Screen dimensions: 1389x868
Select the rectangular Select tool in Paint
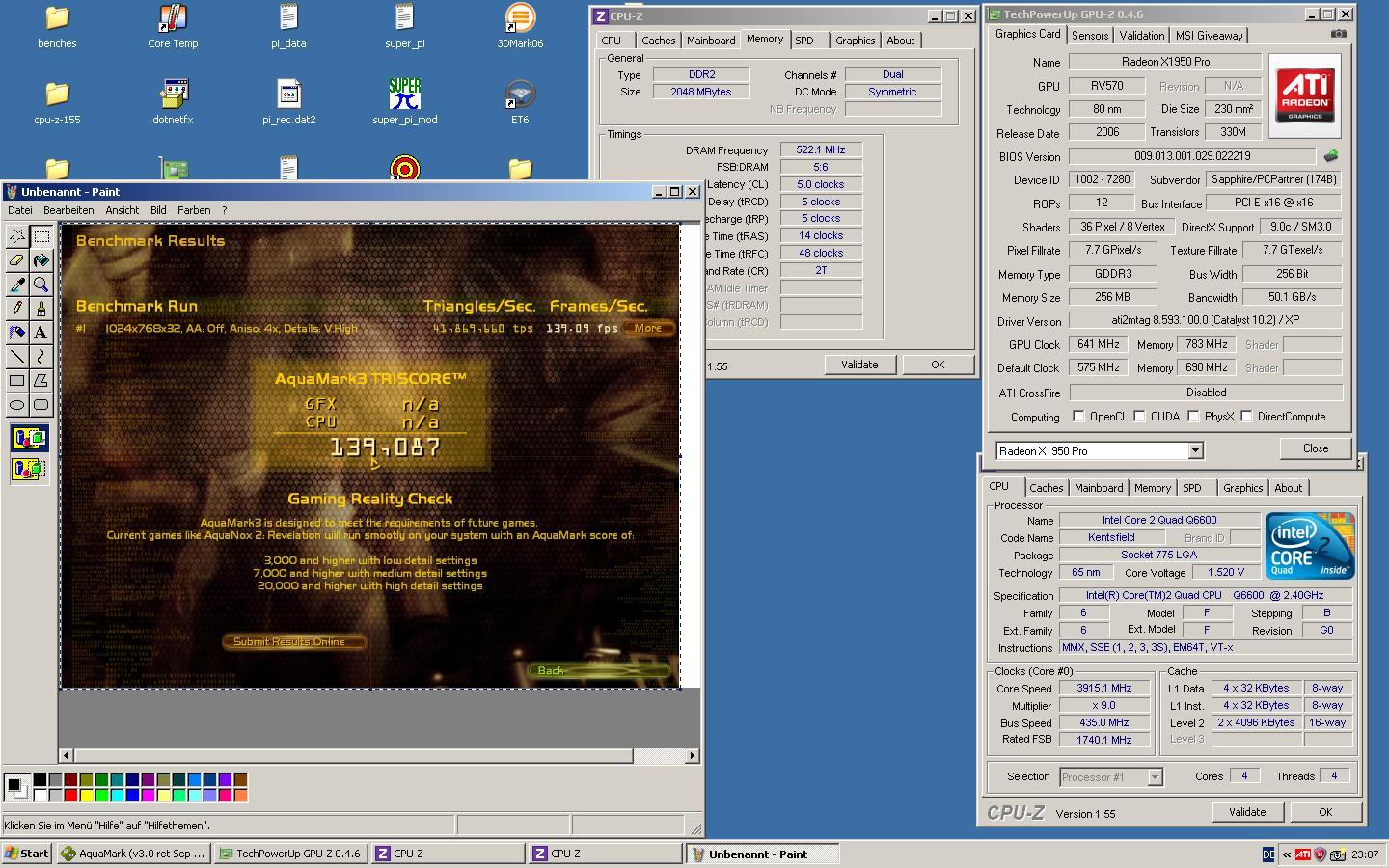click(x=41, y=236)
